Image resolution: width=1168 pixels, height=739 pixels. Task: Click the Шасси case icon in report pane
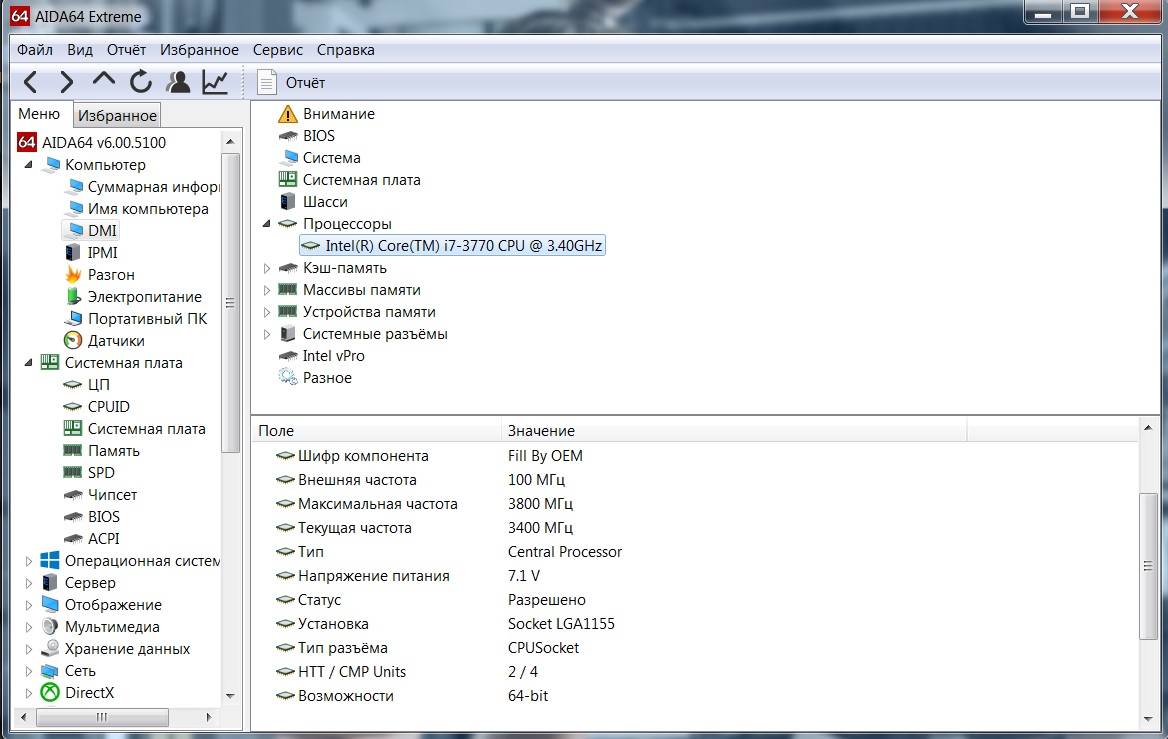288,202
